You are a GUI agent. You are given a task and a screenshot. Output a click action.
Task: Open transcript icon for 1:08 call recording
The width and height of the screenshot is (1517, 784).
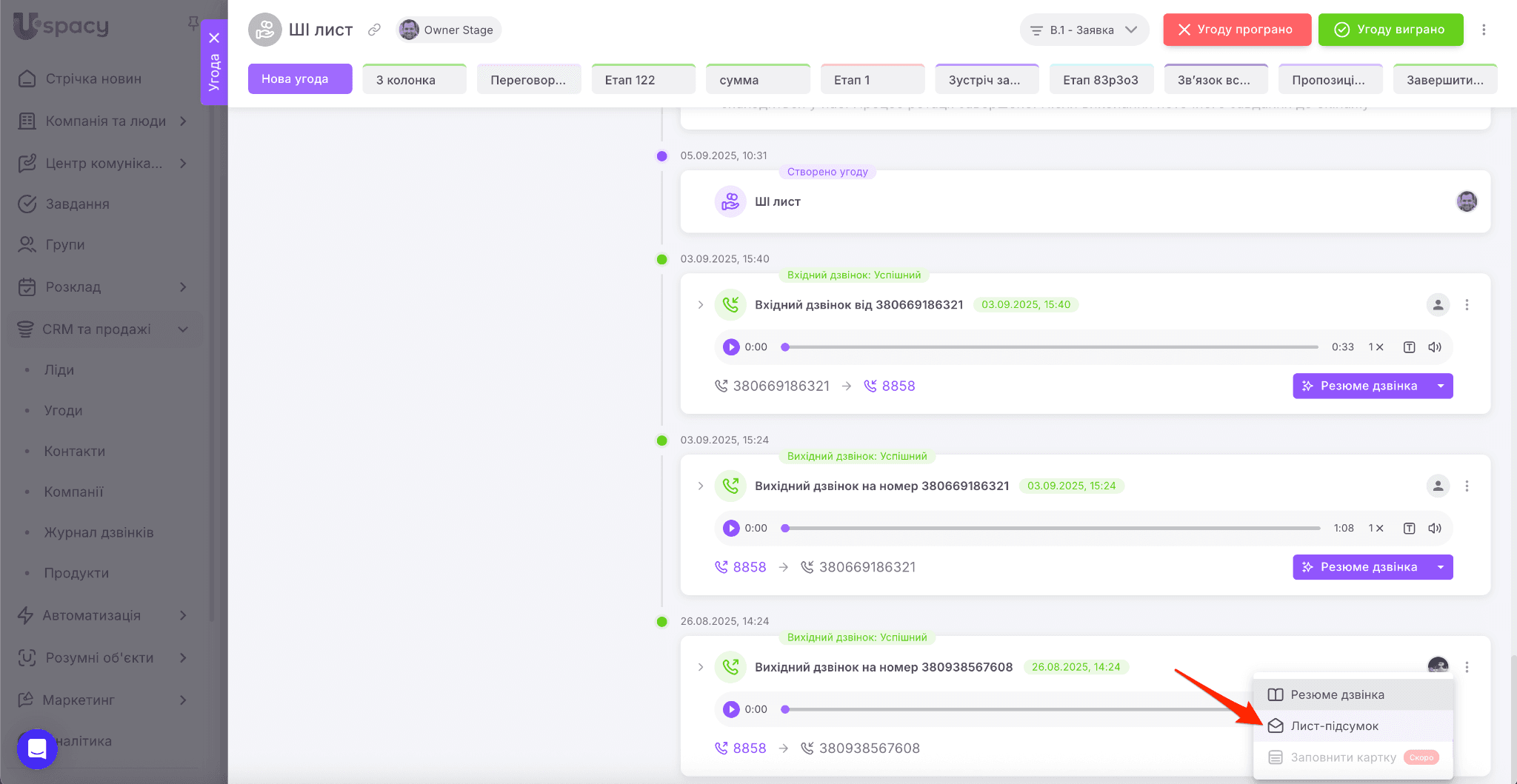pyautogui.click(x=1409, y=529)
